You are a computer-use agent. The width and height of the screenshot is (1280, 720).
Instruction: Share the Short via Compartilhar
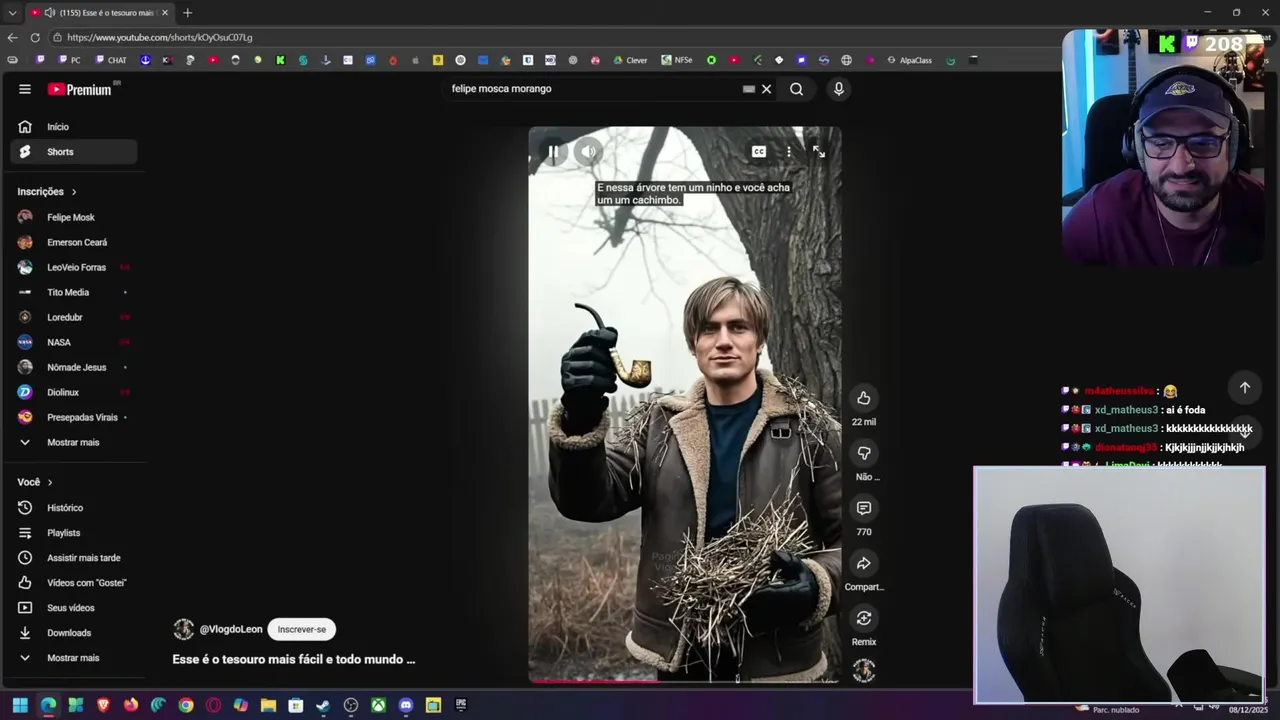(x=864, y=563)
